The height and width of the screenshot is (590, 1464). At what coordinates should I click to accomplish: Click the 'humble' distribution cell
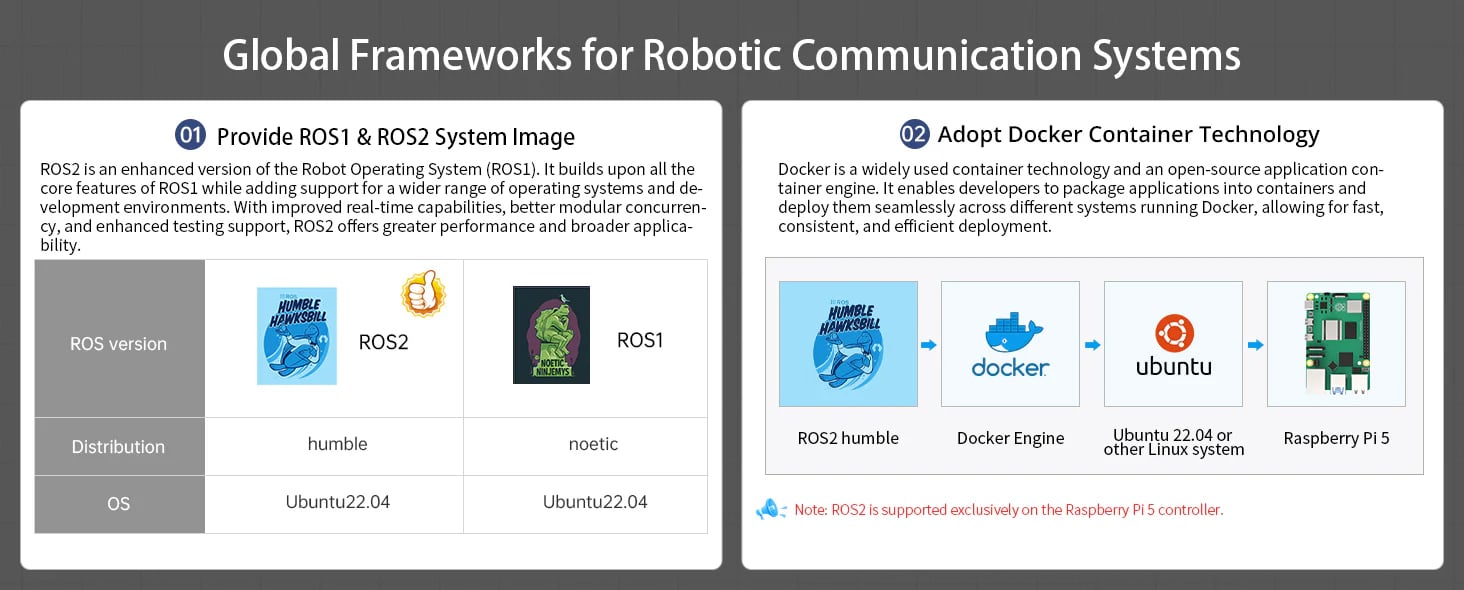337,444
